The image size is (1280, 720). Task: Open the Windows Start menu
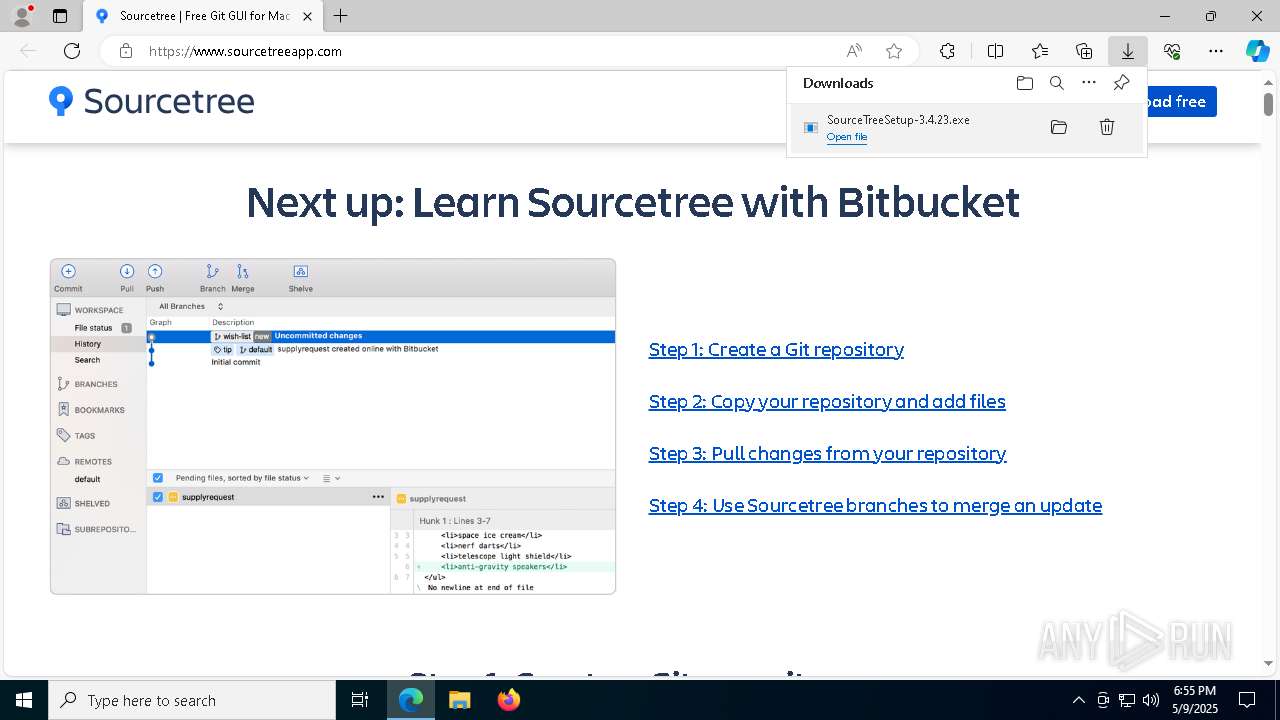(x=24, y=700)
